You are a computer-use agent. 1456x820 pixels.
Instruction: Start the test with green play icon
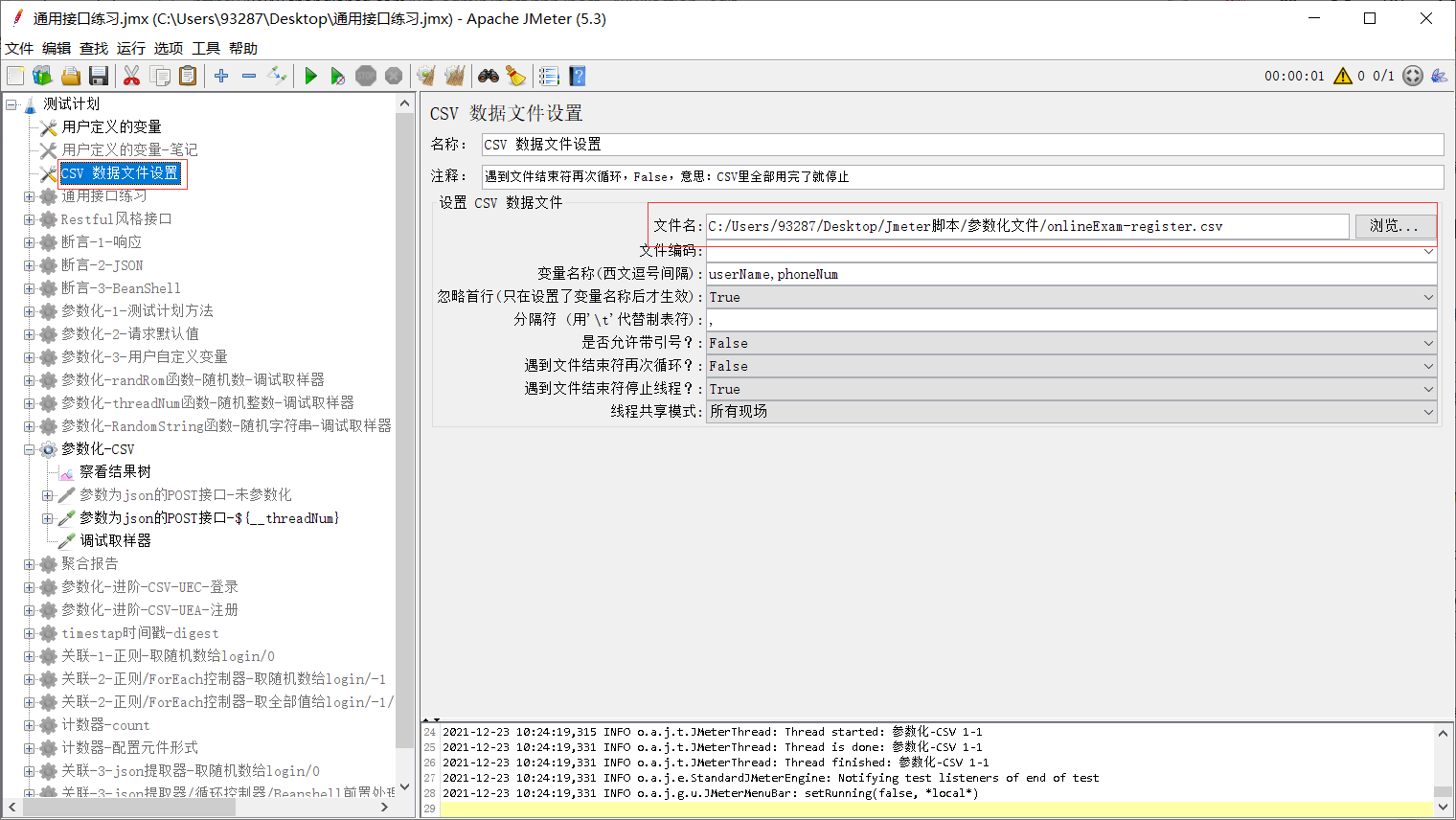click(x=310, y=76)
